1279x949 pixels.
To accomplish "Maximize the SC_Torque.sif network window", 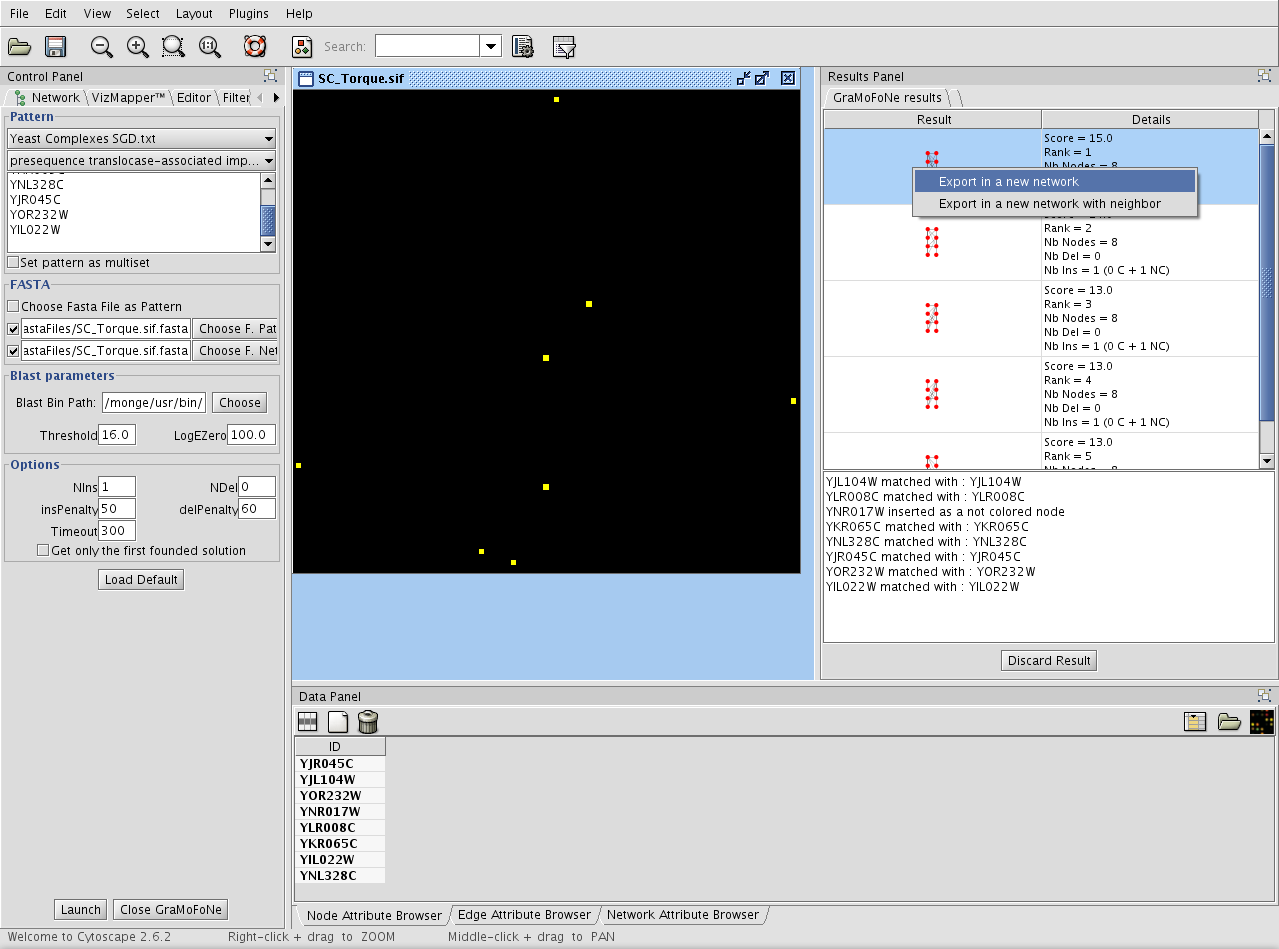I will pos(762,78).
